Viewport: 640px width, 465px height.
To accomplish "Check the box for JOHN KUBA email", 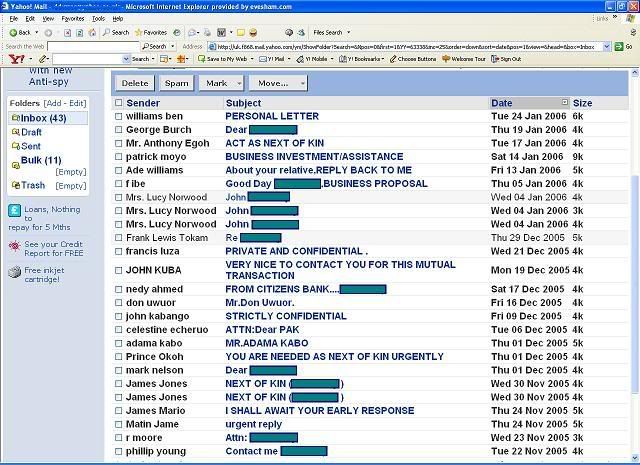I will pos(118,270).
